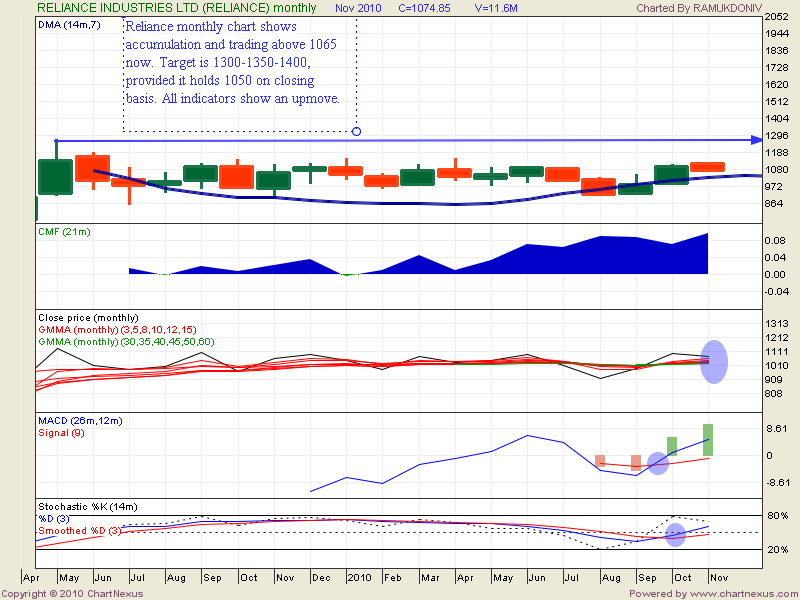The width and height of the screenshot is (800, 600).
Task: Click the green October candlestick before last
Action: pyautogui.click(x=671, y=174)
